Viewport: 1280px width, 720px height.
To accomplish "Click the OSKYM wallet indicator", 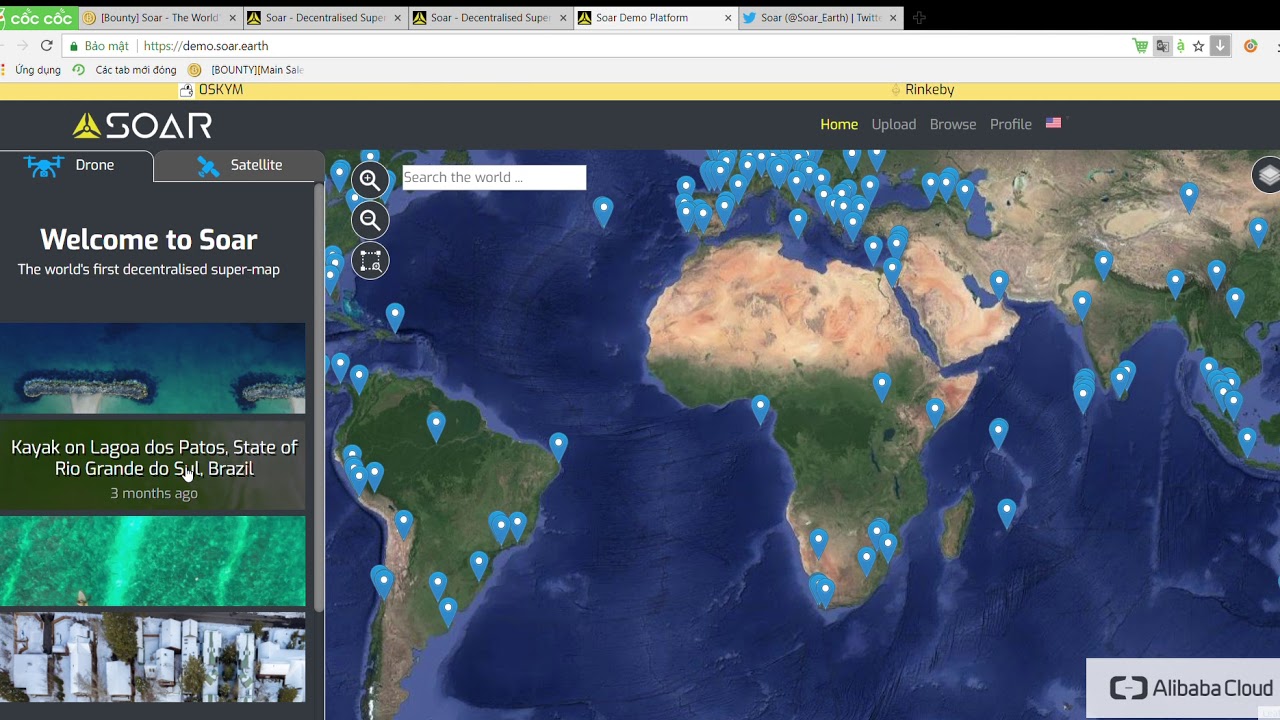I will click(x=212, y=90).
